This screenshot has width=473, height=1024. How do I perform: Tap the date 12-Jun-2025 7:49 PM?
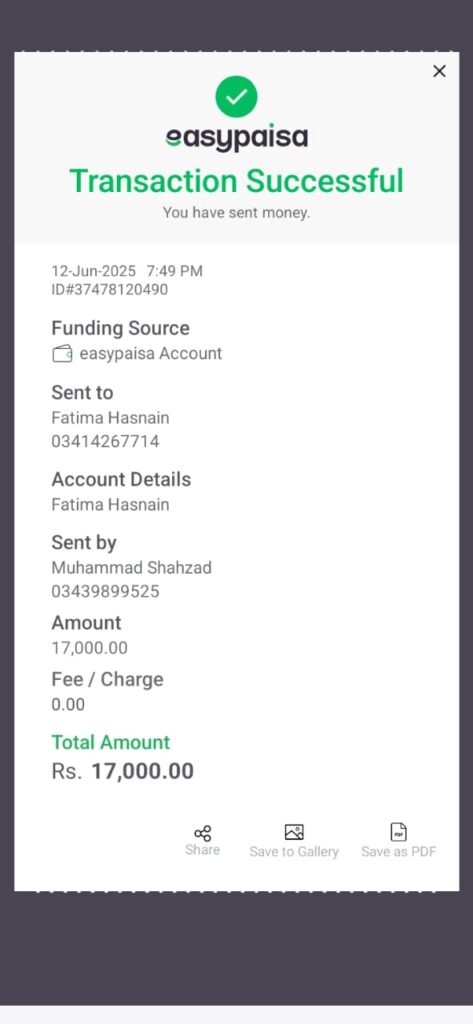point(127,271)
